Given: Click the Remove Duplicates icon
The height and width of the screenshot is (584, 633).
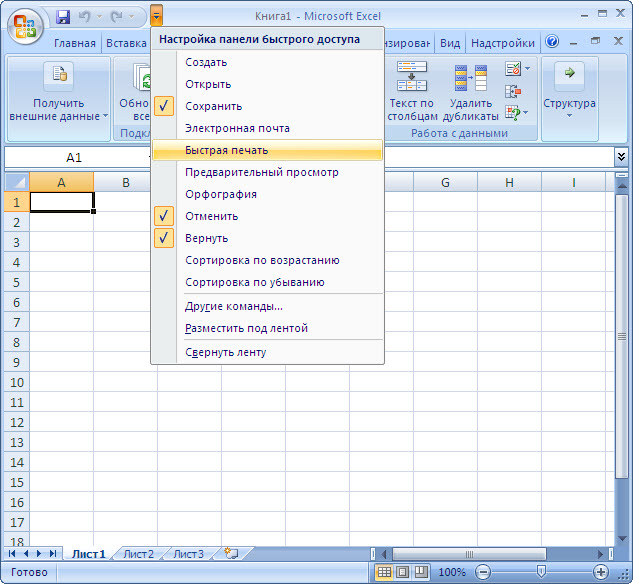Looking at the screenshot, I should [471, 77].
